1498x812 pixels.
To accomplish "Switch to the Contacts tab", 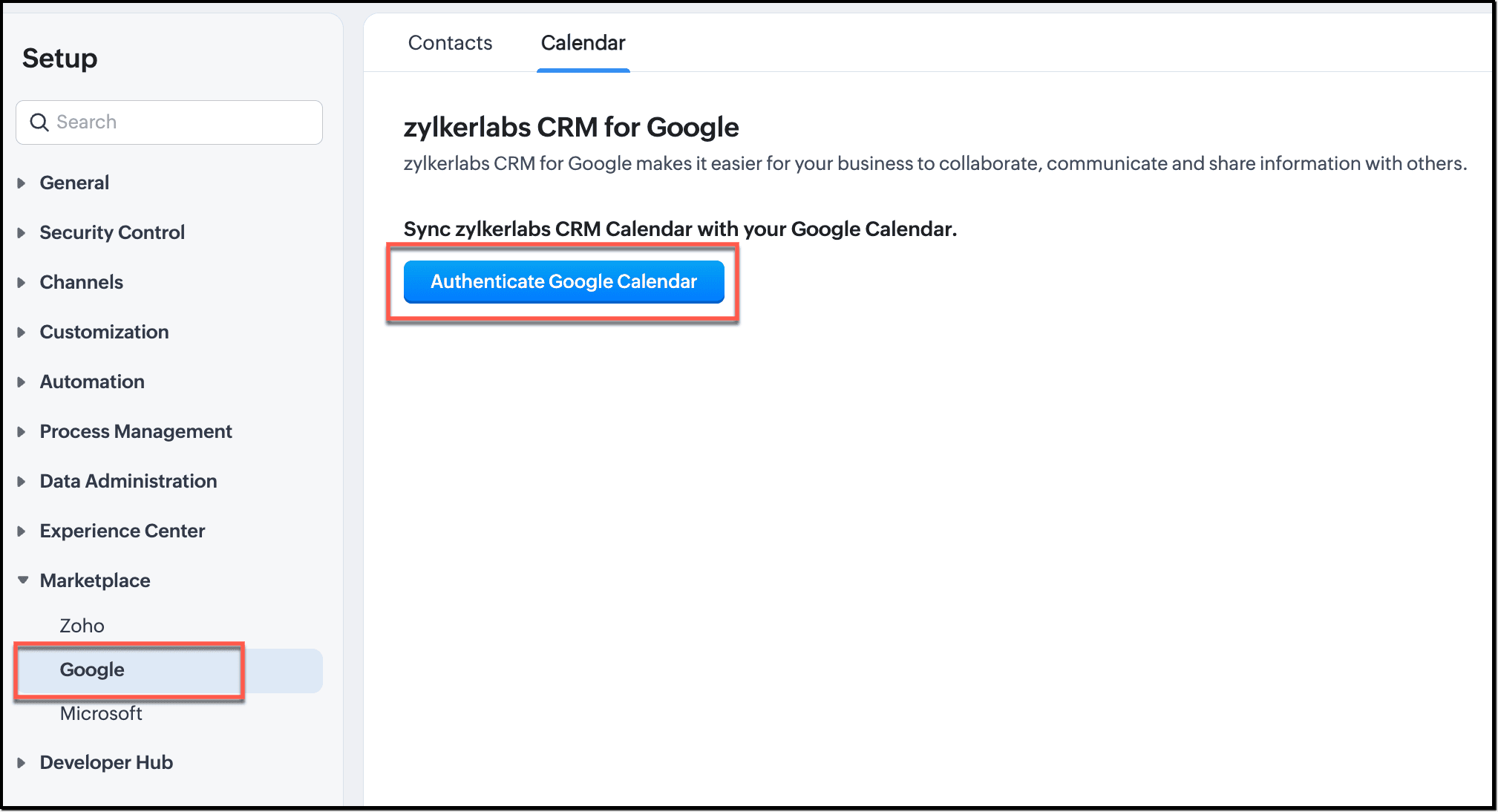I will [450, 43].
